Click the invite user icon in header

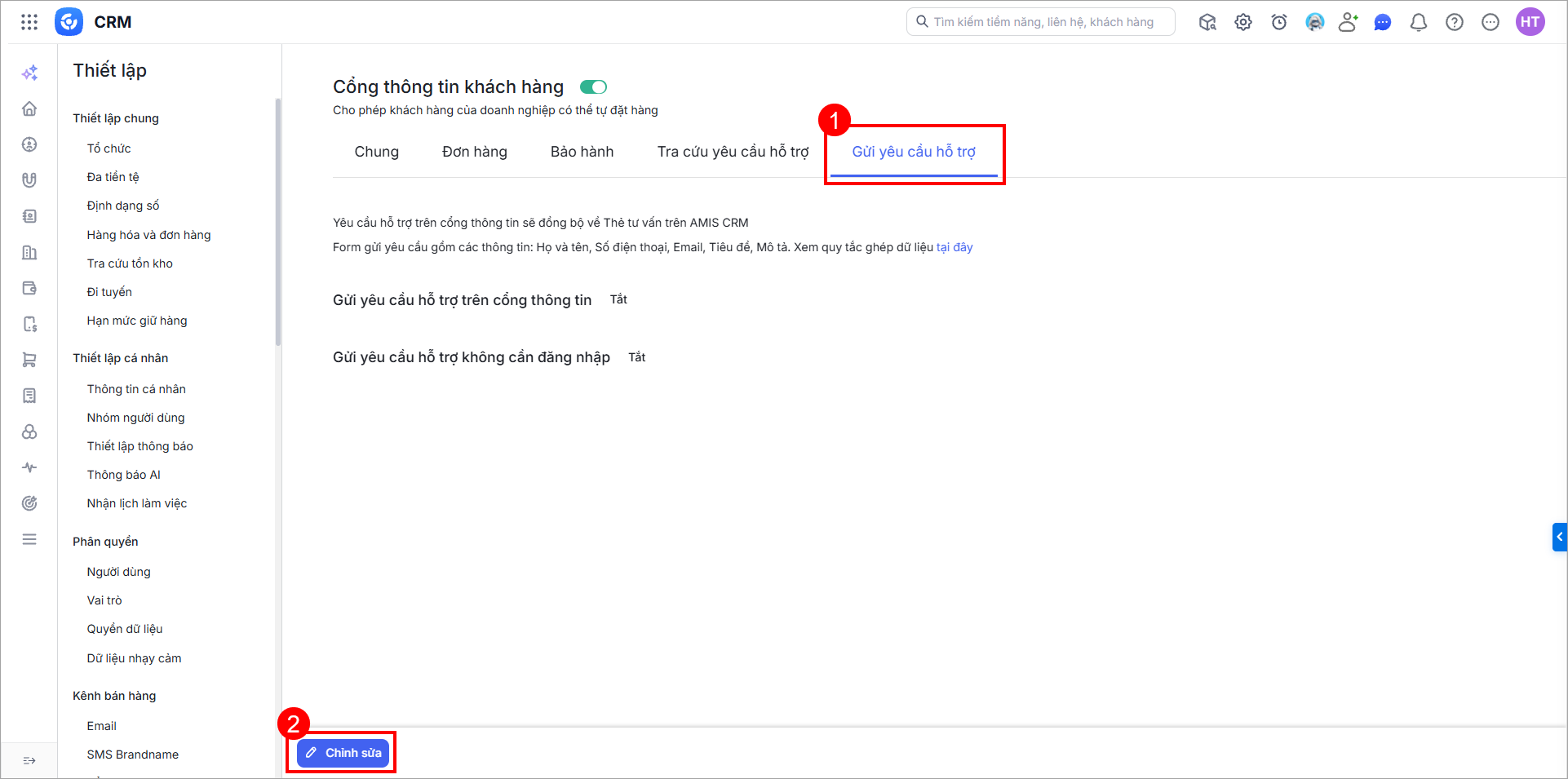pyautogui.click(x=1348, y=22)
